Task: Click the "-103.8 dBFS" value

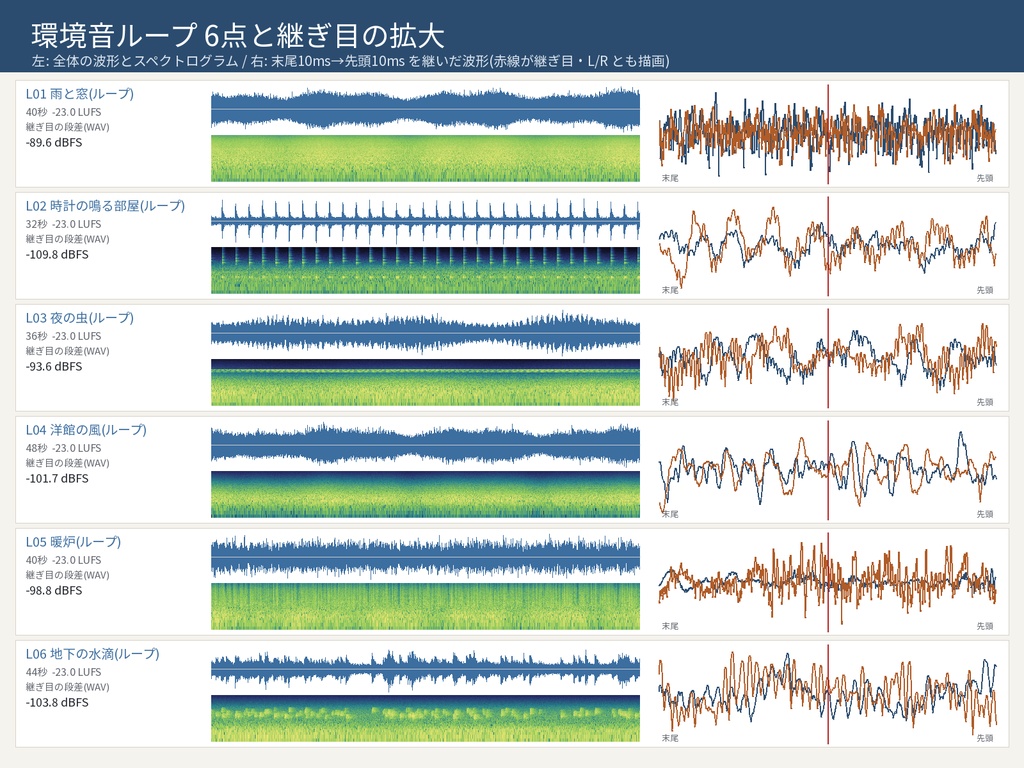Action: pyautogui.click(x=57, y=703)
